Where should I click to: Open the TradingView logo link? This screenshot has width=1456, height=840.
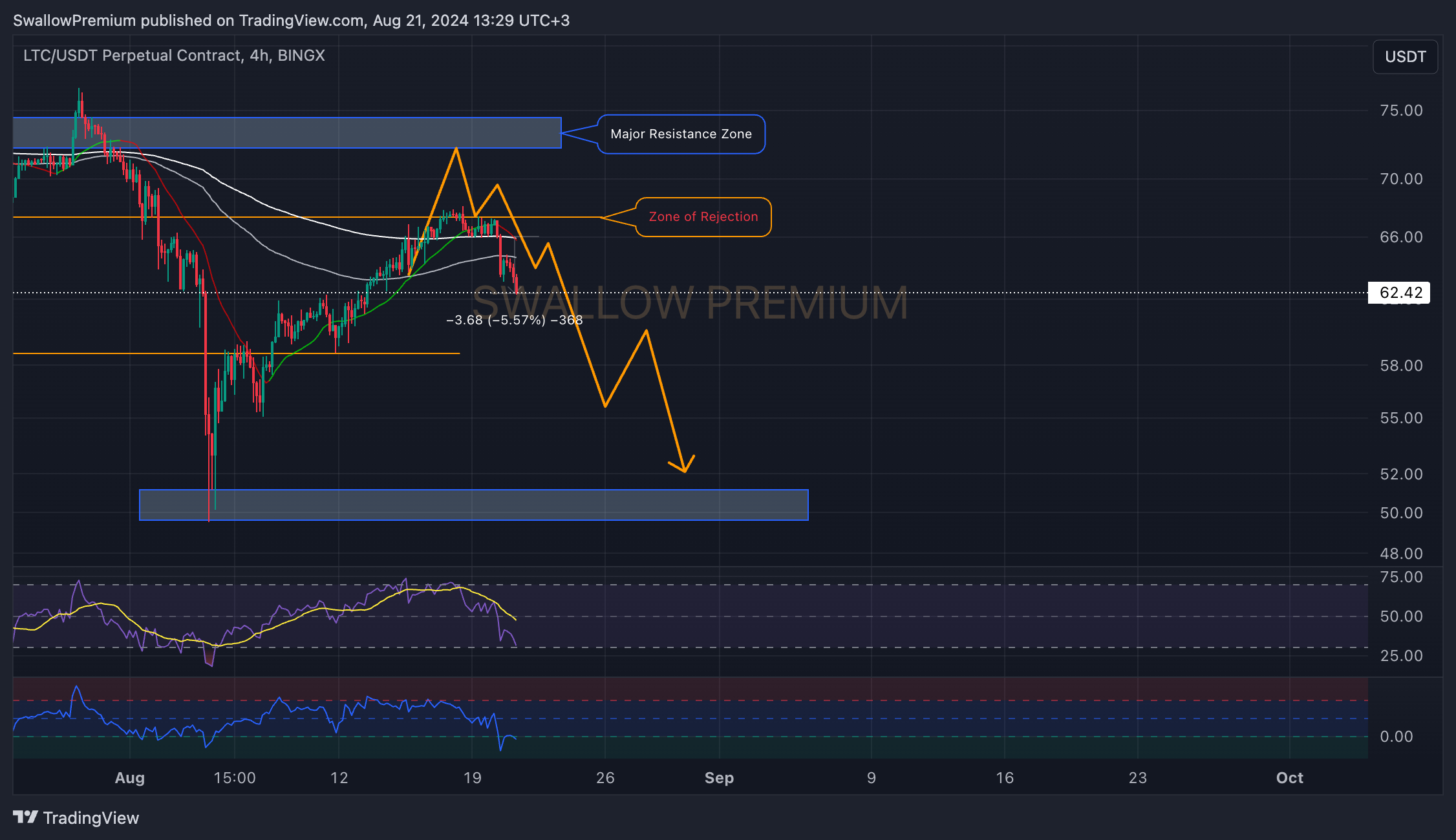click(x=76, y=818)
